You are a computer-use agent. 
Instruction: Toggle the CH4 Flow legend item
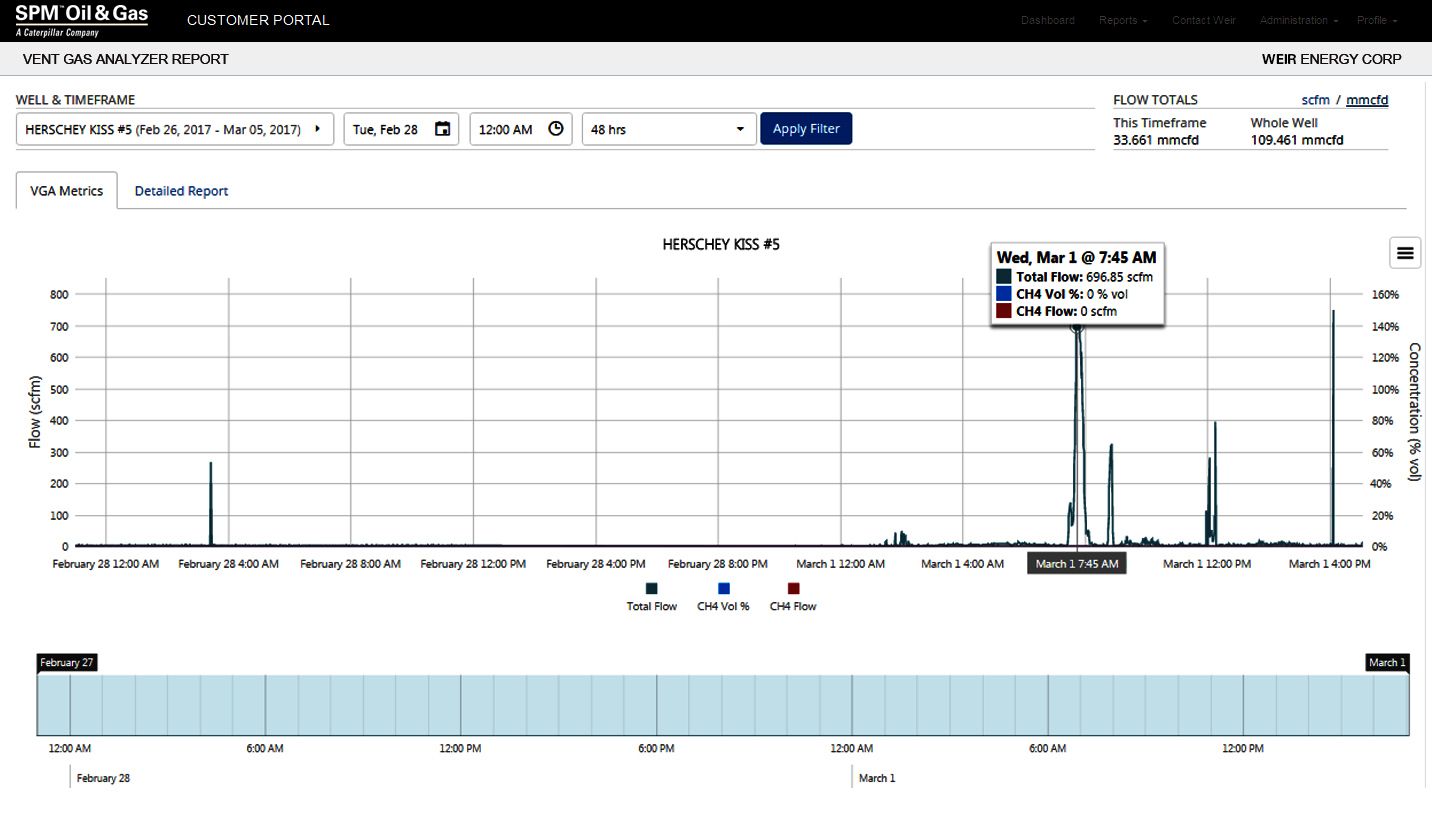[792, 596]
